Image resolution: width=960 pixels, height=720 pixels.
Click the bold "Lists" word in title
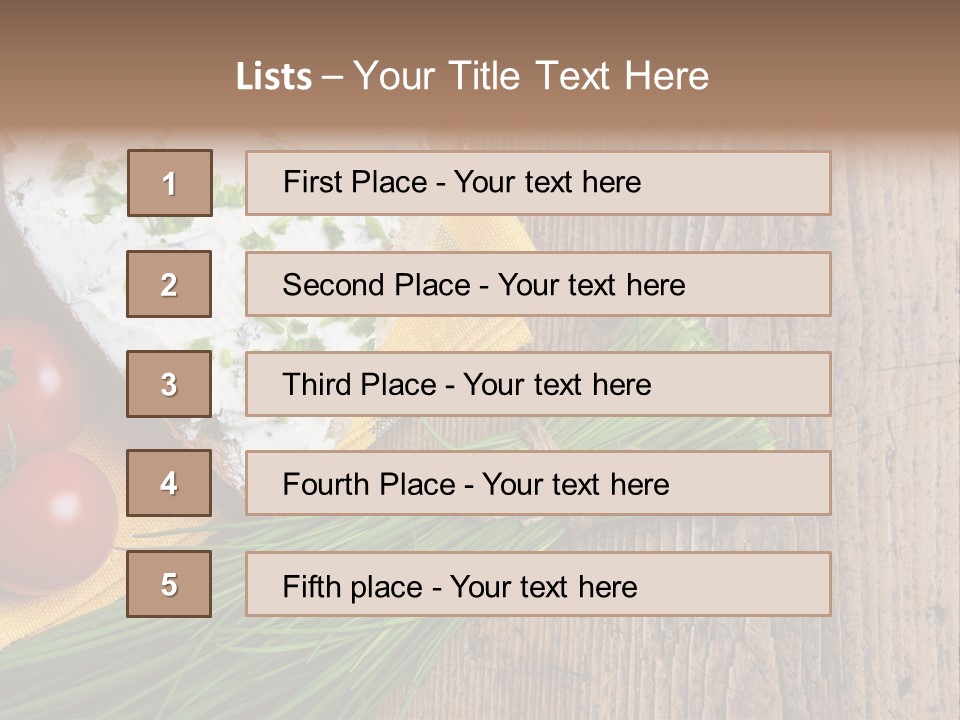point(273,77)
